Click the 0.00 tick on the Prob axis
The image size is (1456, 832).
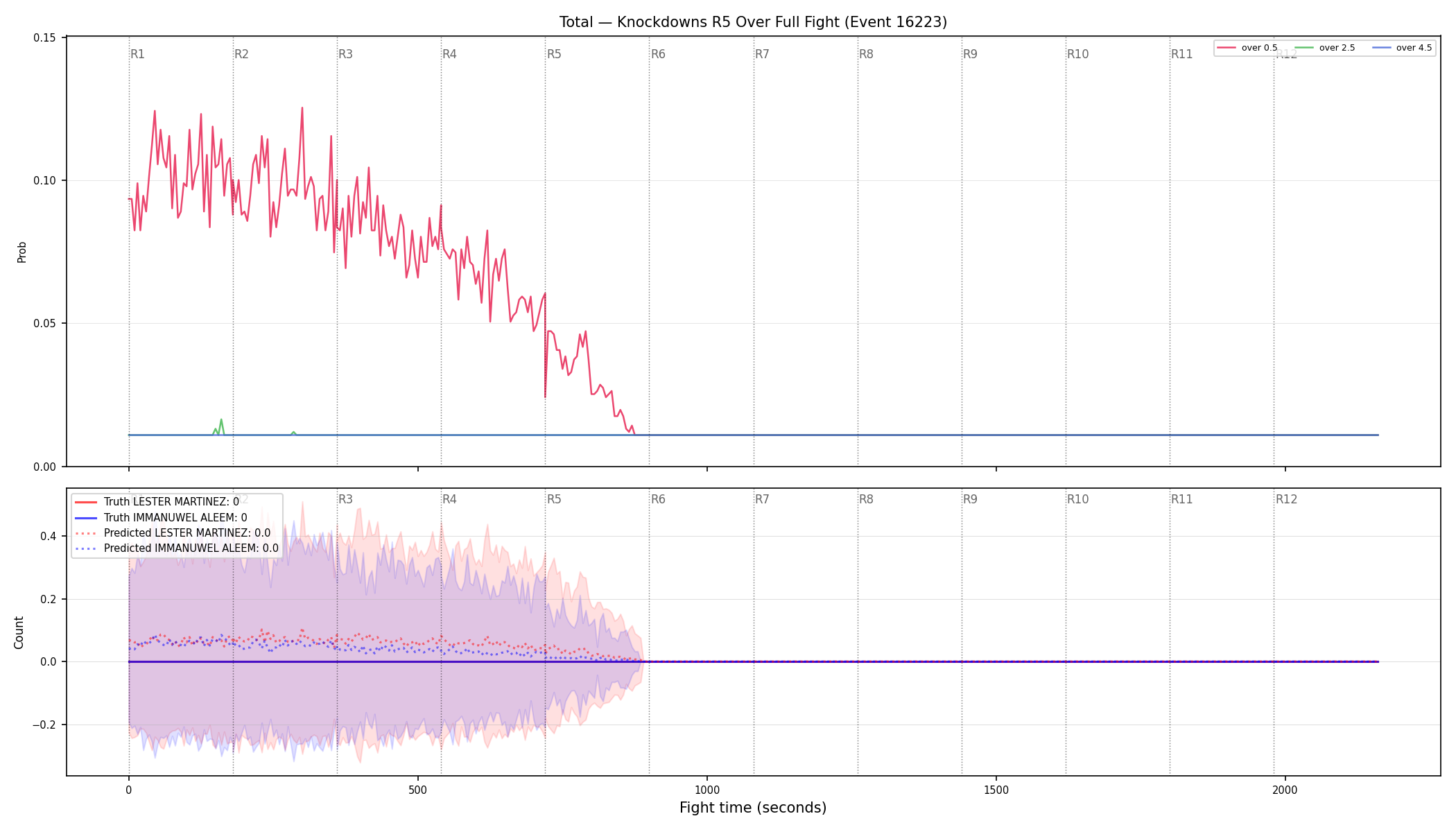point(45,467)
